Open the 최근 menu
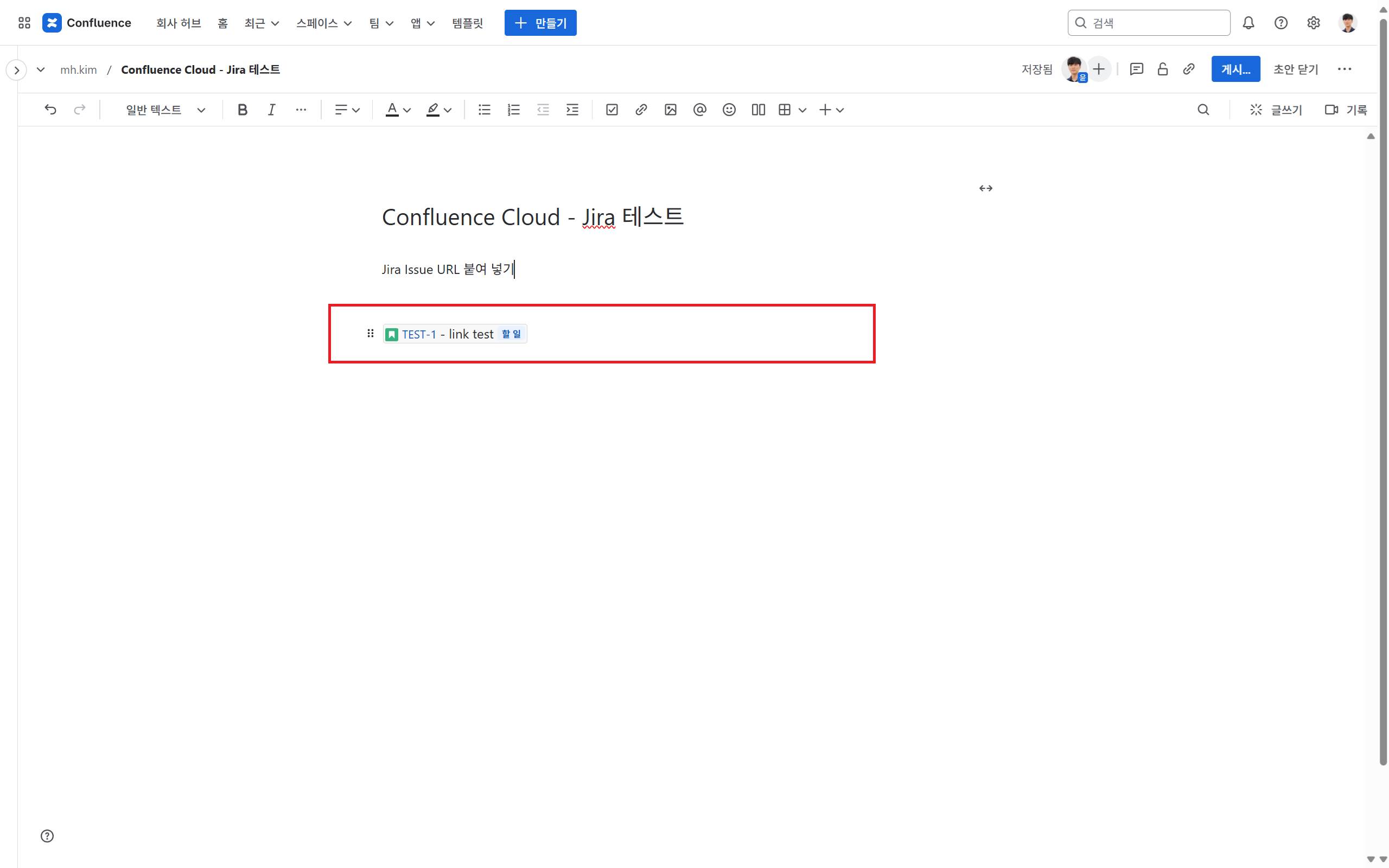This screenshot has height=868, width=1389. pyautogui.click(x=261, y=23)
